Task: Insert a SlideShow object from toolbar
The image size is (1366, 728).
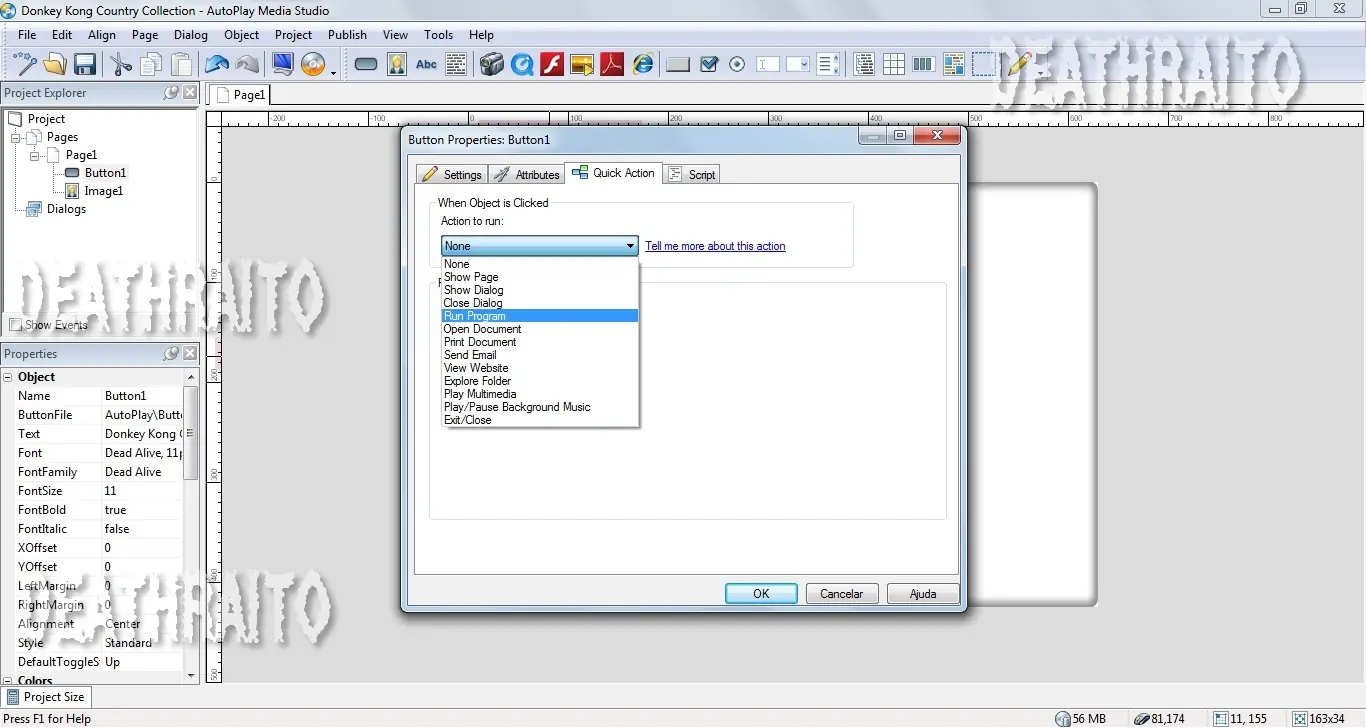Action: click(582, 65)
